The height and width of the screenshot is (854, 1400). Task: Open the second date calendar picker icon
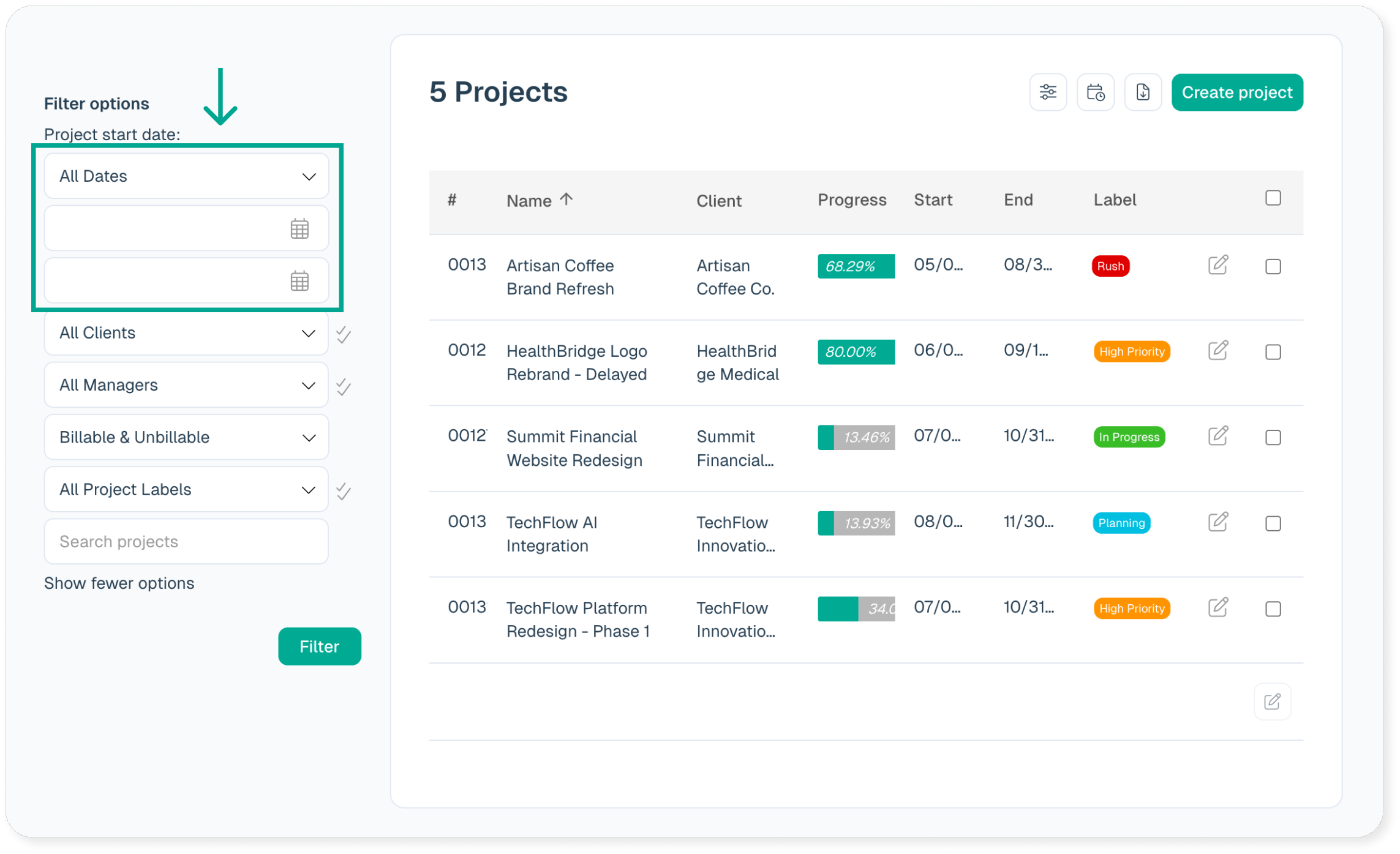point(299,281)
